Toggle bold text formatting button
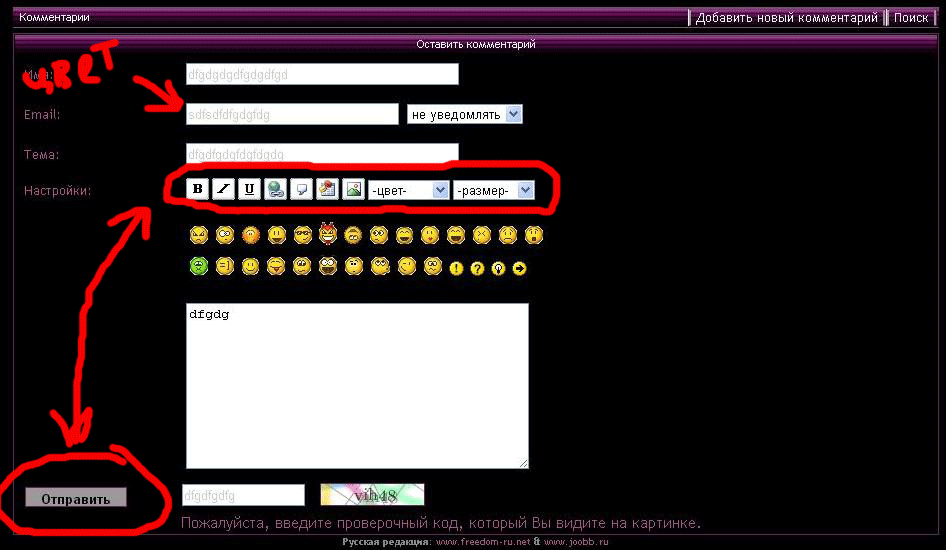Viewport: 946px width, 550px height. 197,189
